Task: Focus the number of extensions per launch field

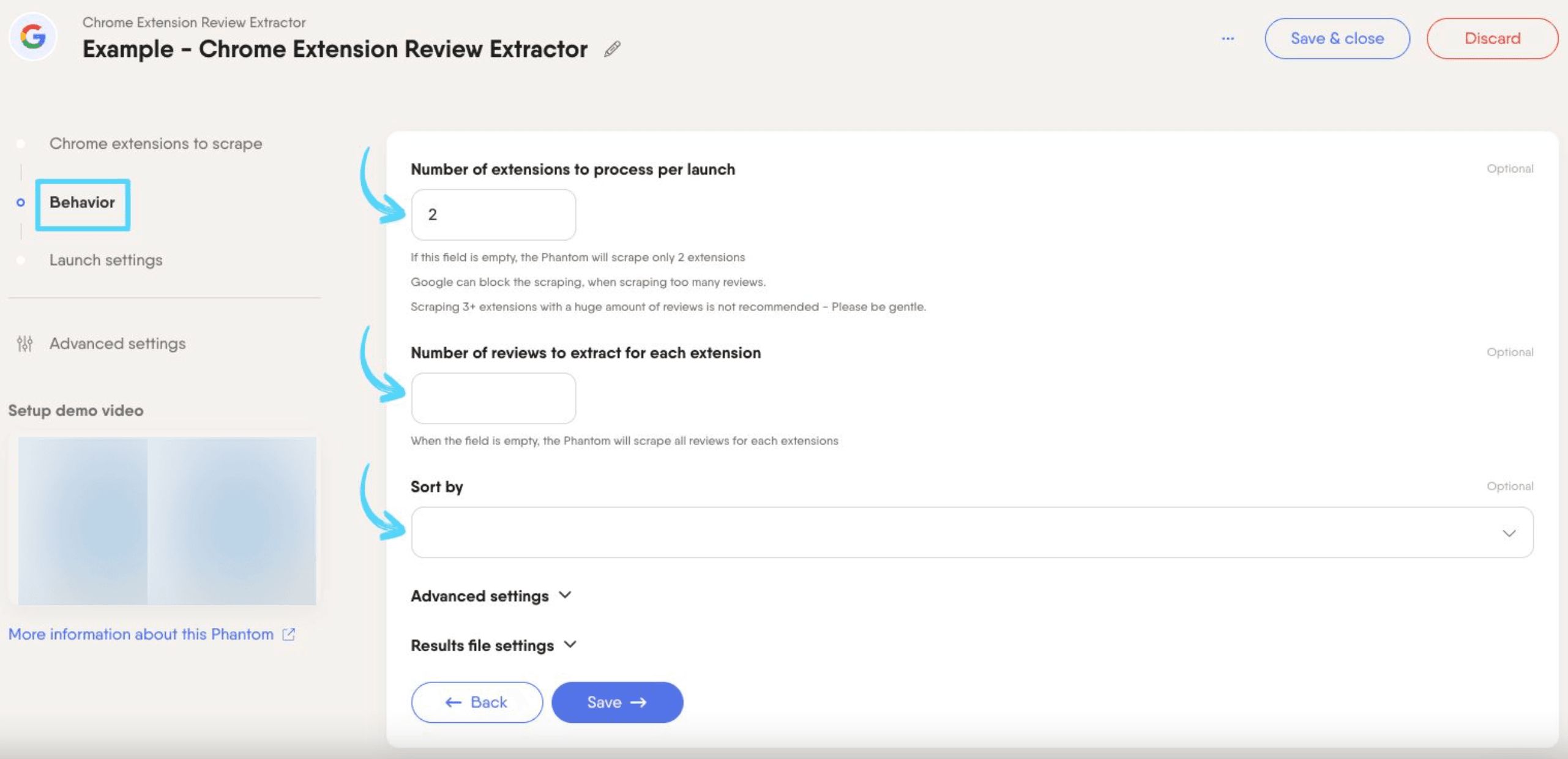Action: [x=493, y=214]
